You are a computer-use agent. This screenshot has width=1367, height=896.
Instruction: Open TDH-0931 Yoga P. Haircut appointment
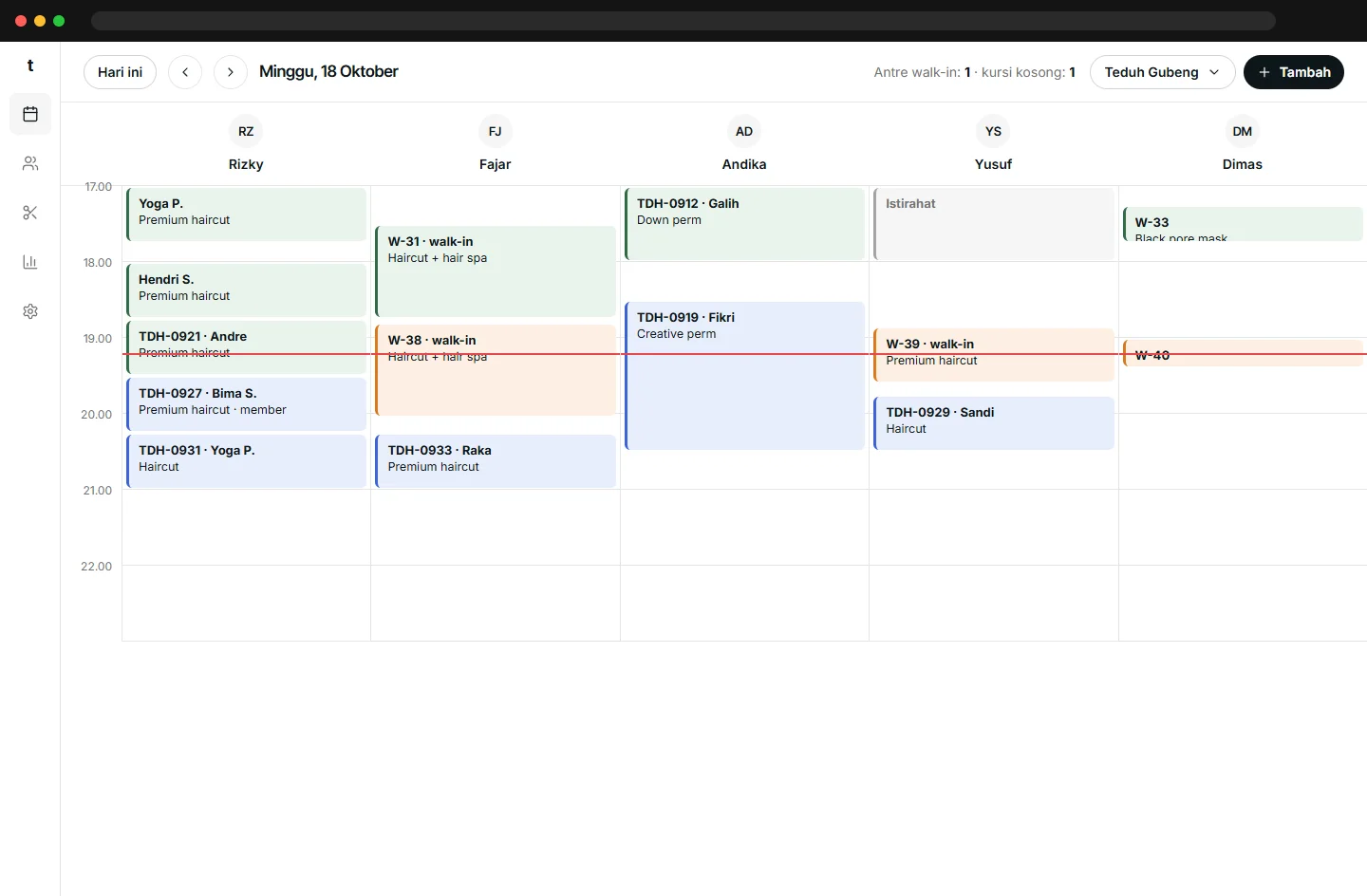pos(246,461)
